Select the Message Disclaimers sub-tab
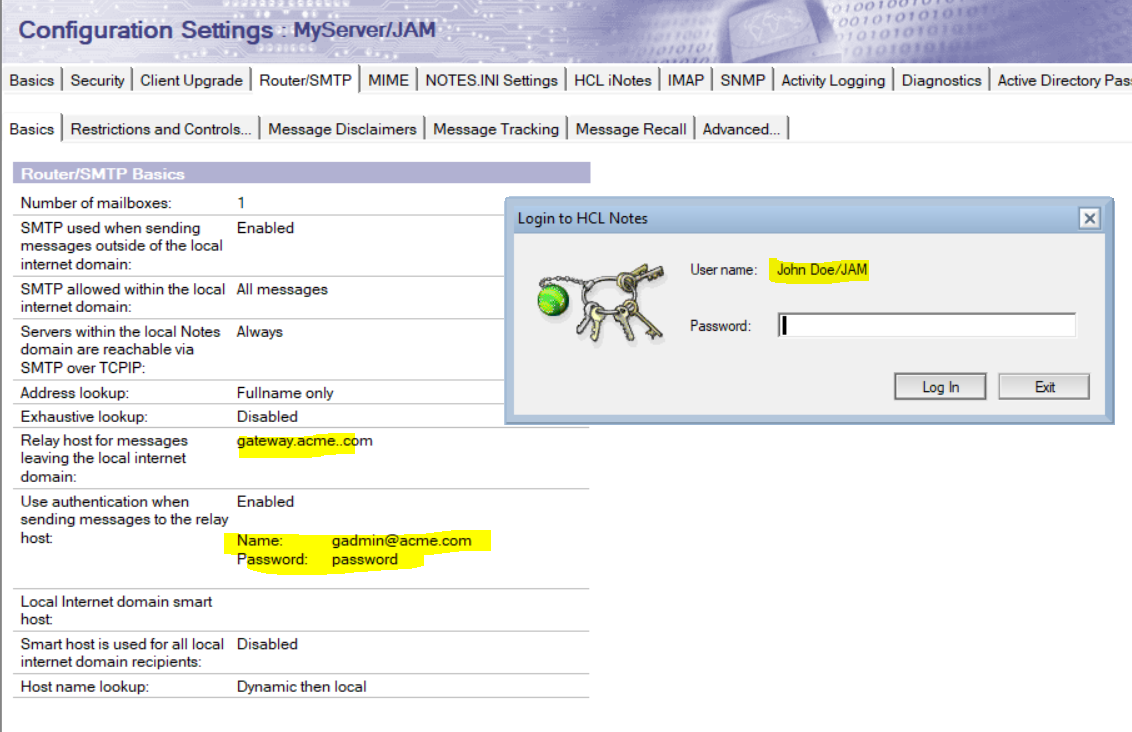1132x732 pixels. click(x=342, y=129)
